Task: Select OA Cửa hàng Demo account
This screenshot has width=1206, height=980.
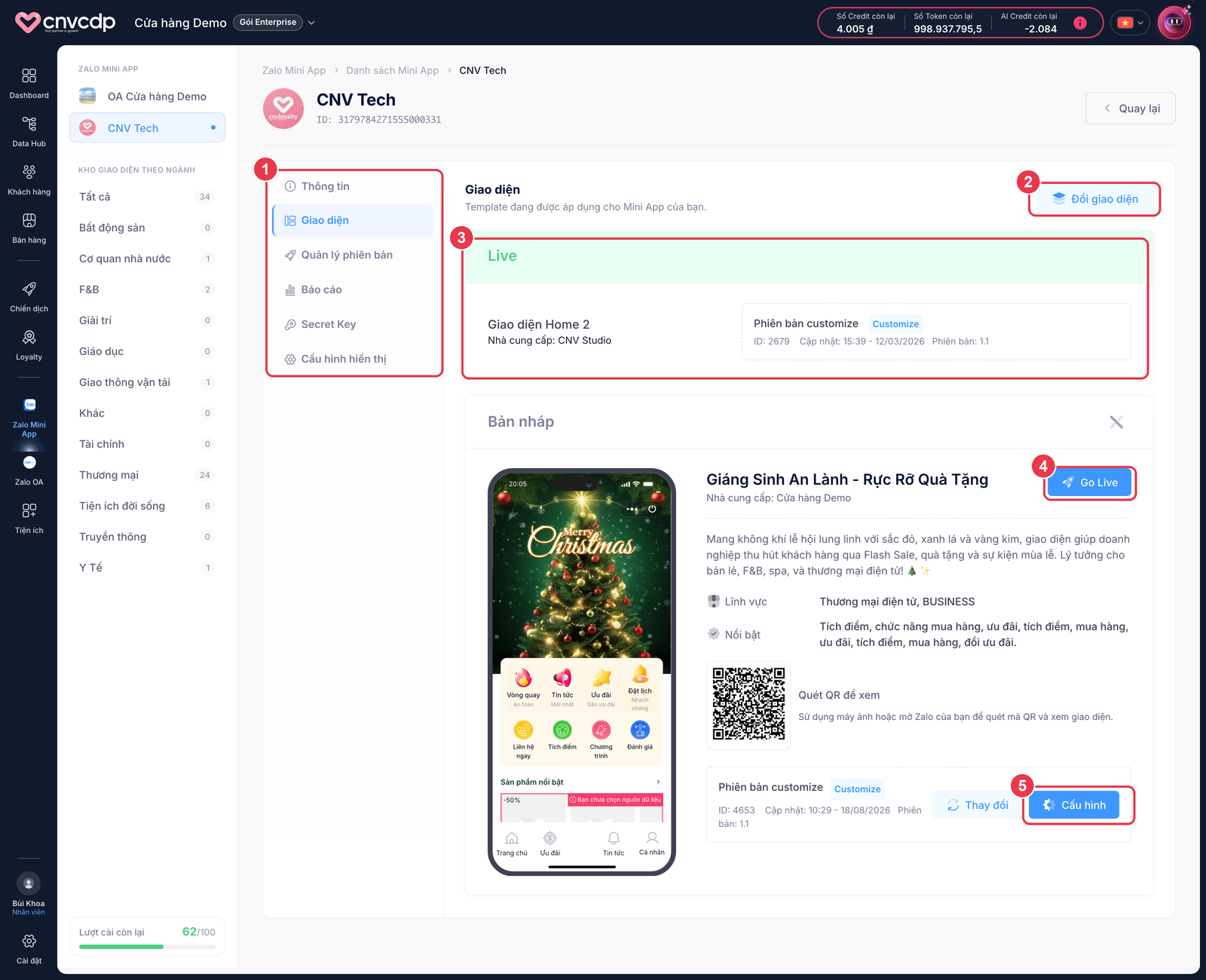Action: point(147,96)
